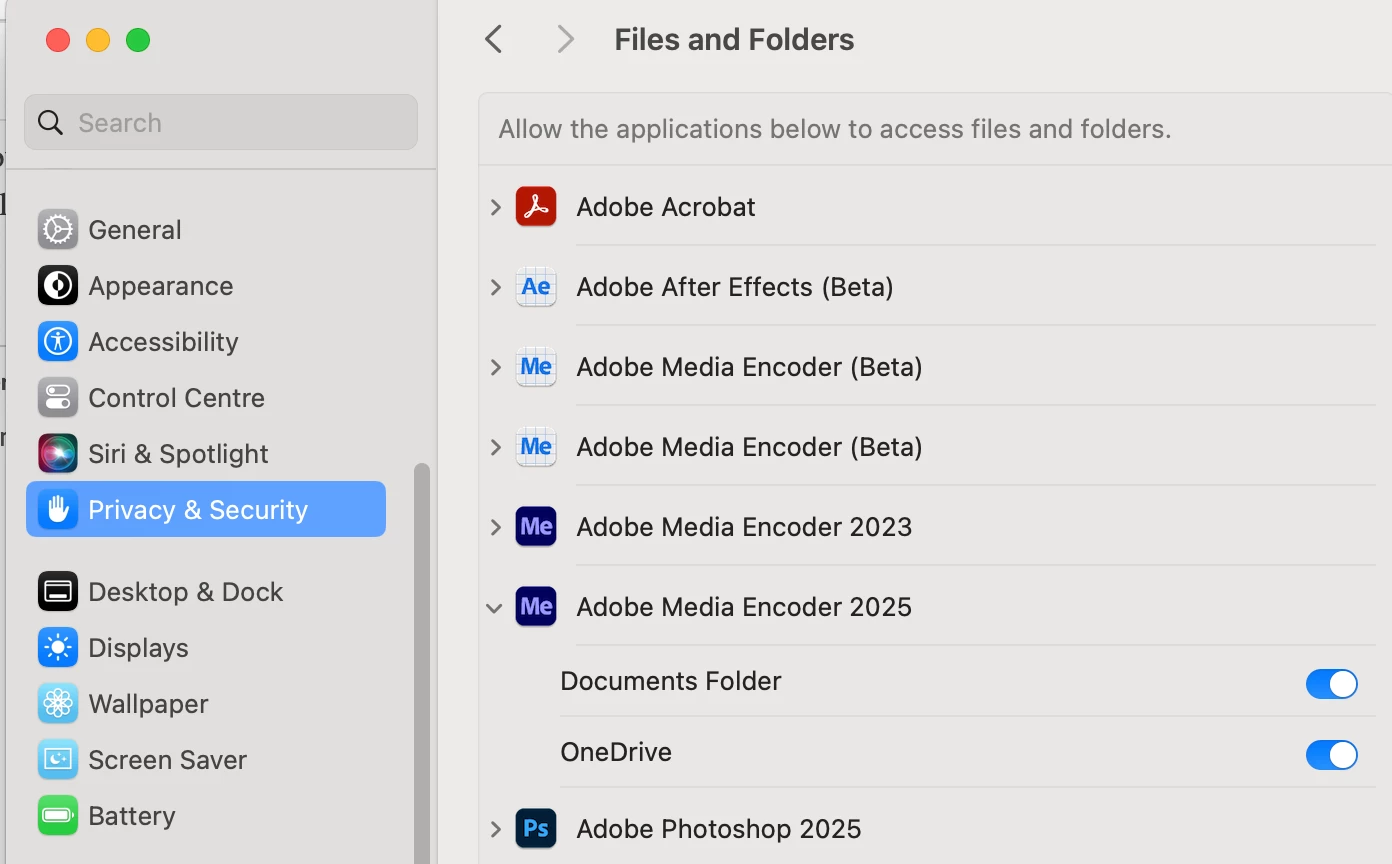Click the Control Centre icon

pyautogui.click(x=58, y=398)
